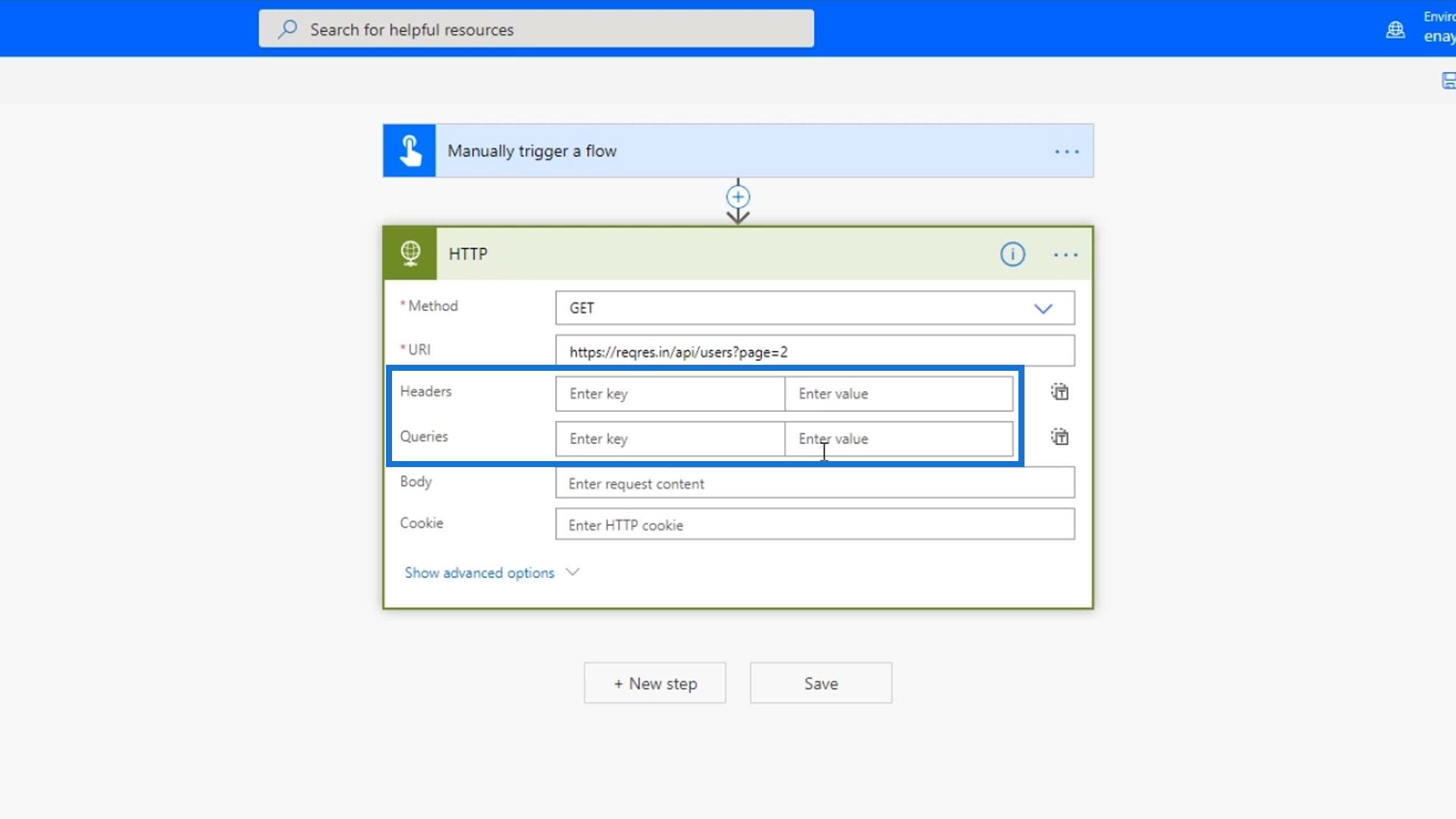Expand Show advanced options
Viewport: 1456px width, 819px height.
point(479,573)
